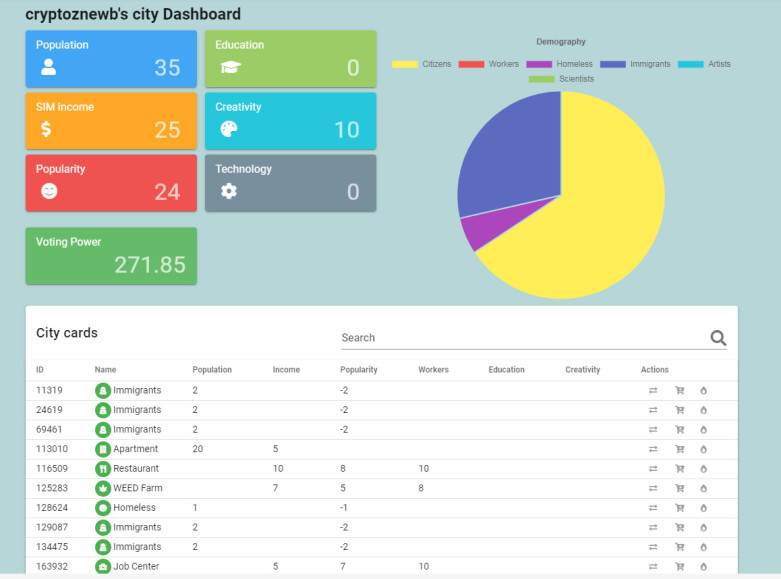Click burn flame icon for Restaurant row
781x579 pixels.
(x=703, y=469)
